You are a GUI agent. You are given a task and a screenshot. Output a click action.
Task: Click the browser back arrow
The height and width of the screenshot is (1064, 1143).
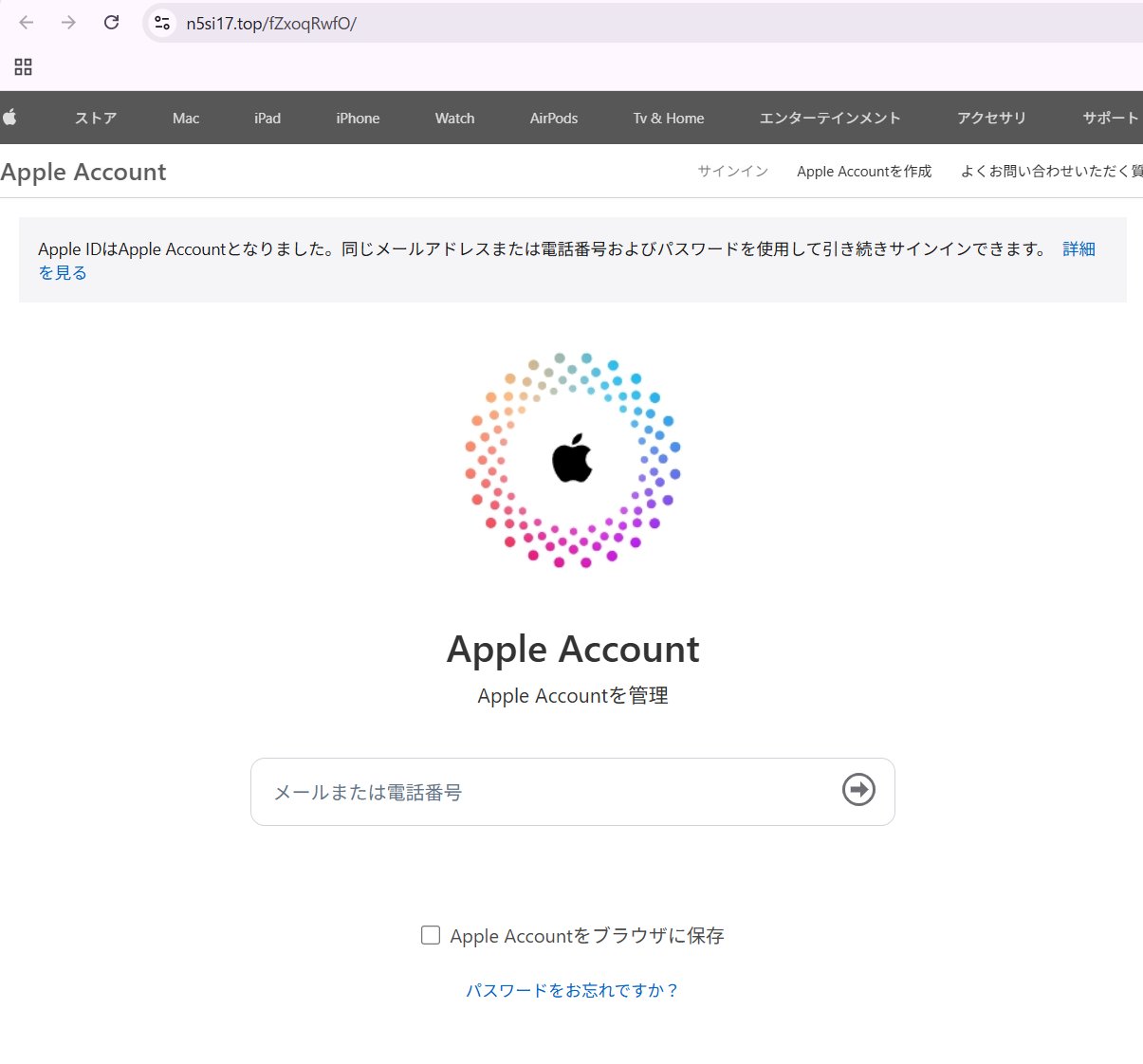tap(27, 23)
